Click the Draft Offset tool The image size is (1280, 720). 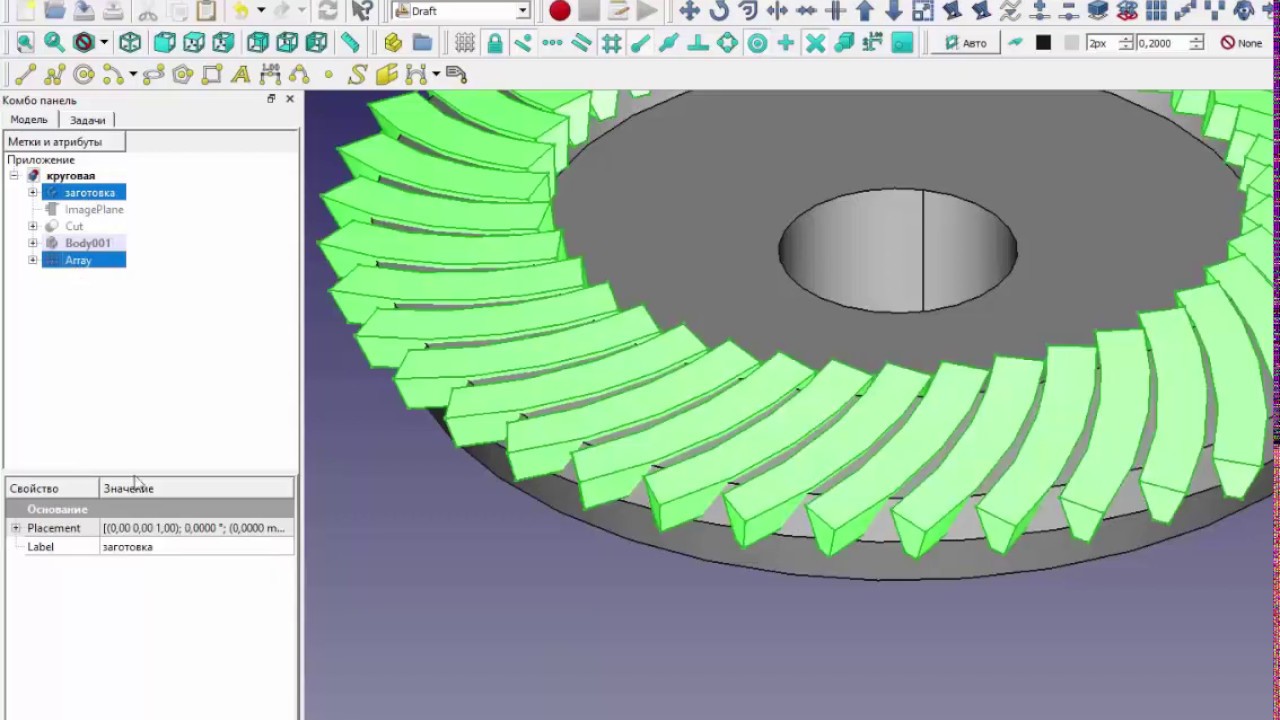(748, 11)
